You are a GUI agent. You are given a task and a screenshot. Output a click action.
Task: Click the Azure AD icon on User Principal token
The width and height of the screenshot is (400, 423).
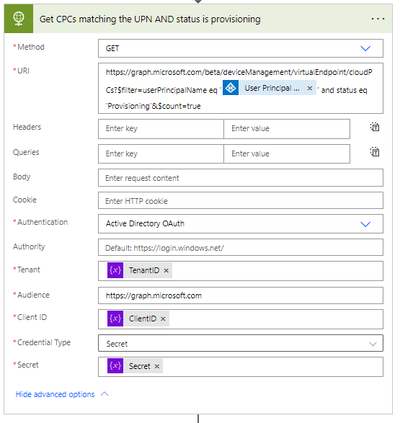[x=231, y=88]
